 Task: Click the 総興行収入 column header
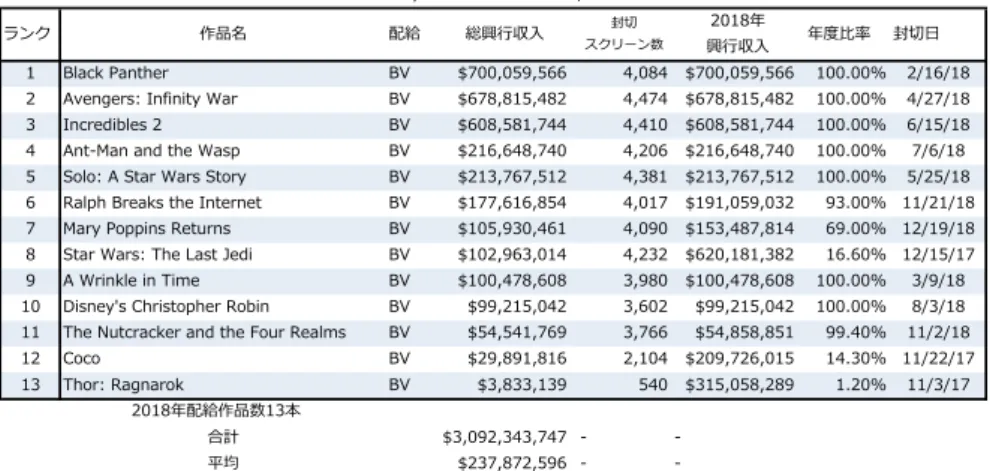click(504, 33)
